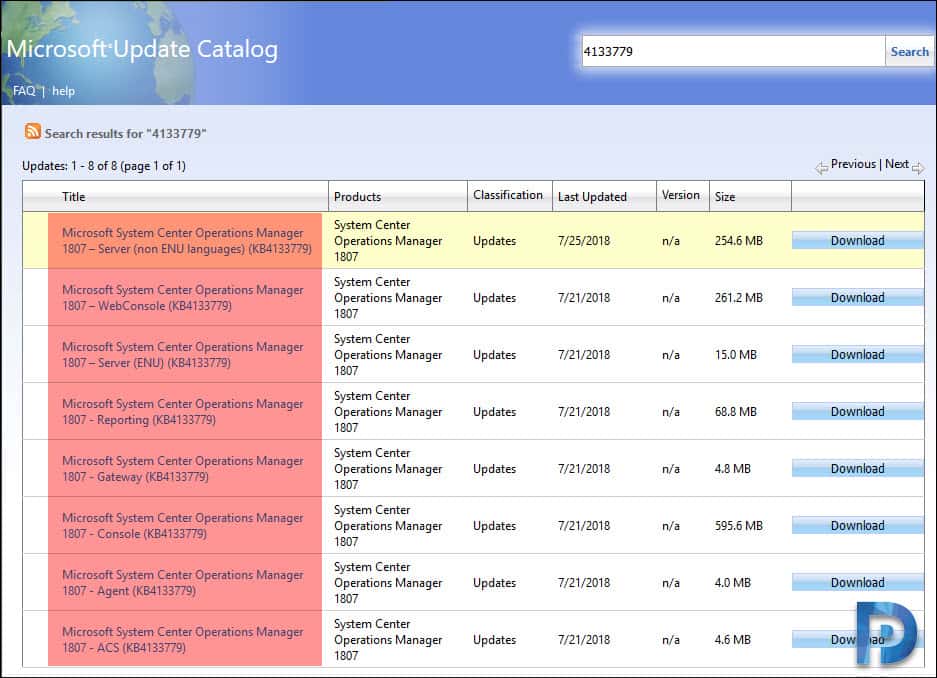
Task: Click the search box containing 4133779
Action: pos(733,51)
